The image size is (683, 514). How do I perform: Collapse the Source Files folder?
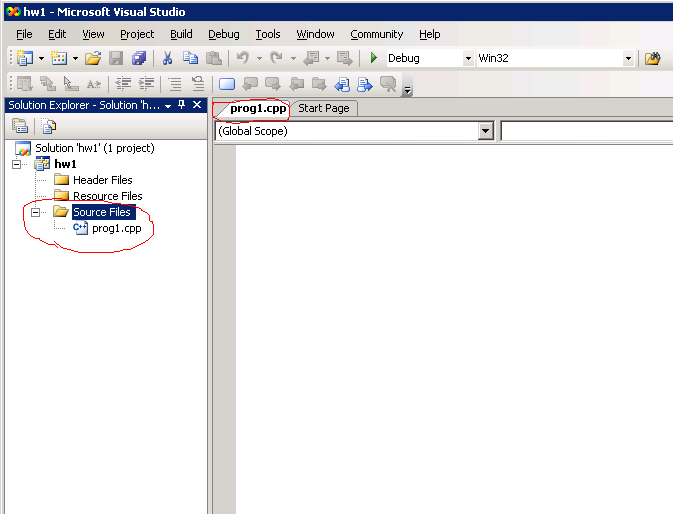point(35,212)
